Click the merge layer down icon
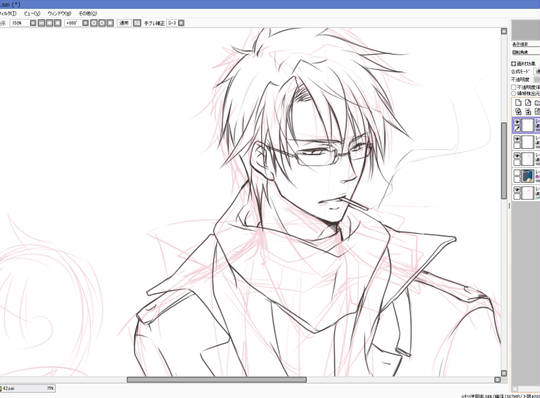Screen dimensions: 540x398 [528, 112]
